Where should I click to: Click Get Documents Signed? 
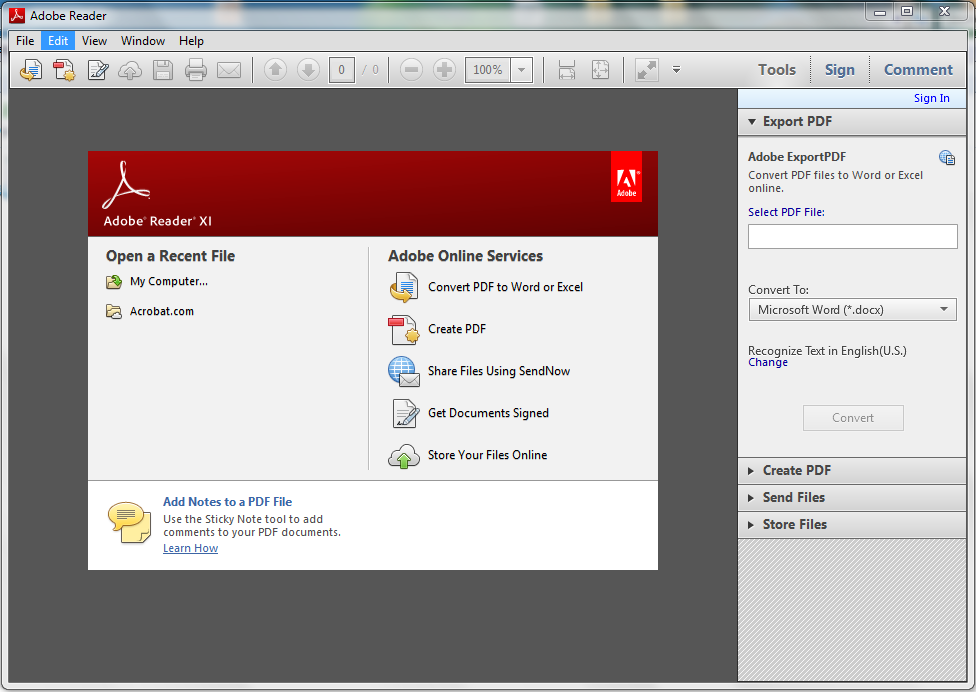click(x=488, y=413)
